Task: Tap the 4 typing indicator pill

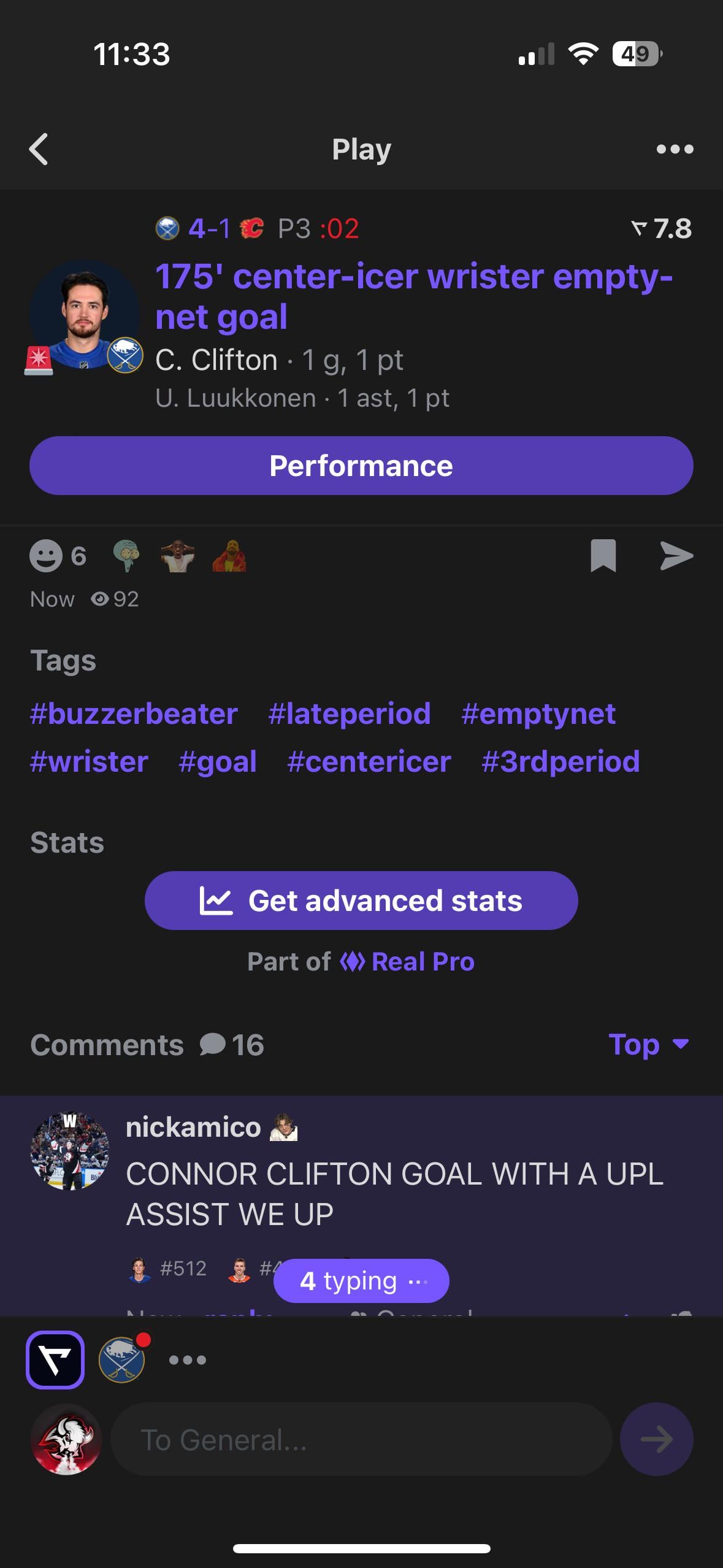Action: coord(361,1281)
